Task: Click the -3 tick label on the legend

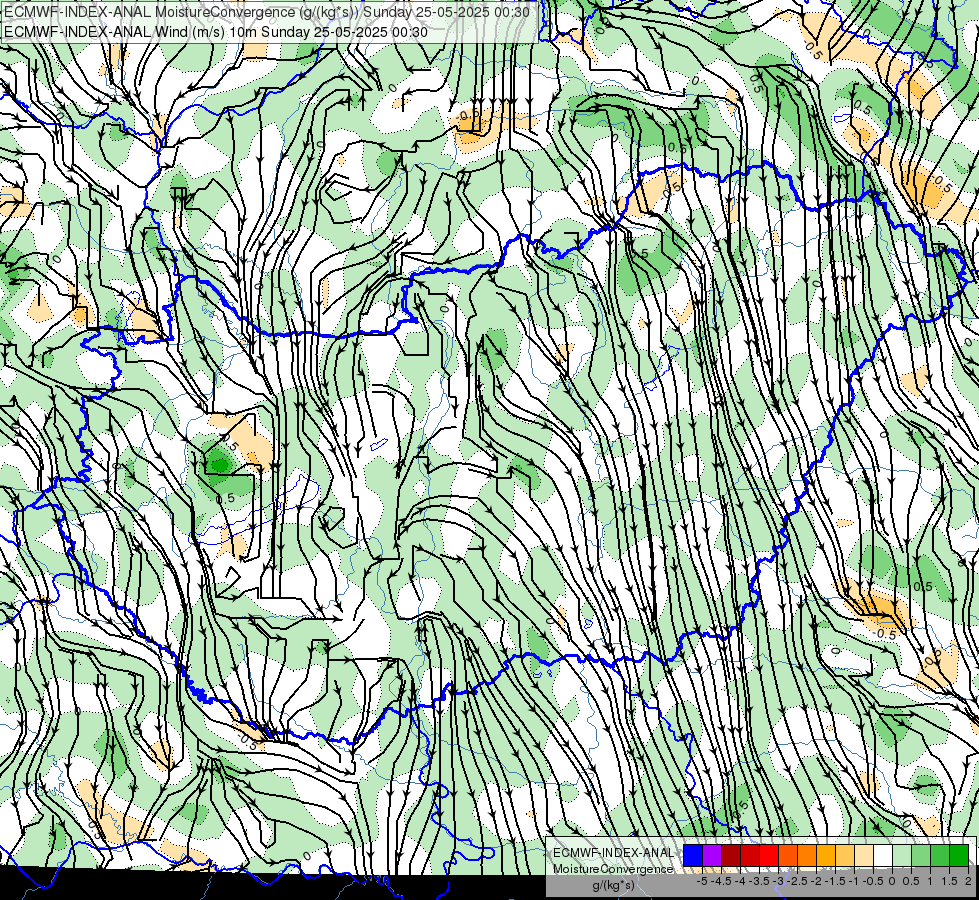Action: (778, 881)
